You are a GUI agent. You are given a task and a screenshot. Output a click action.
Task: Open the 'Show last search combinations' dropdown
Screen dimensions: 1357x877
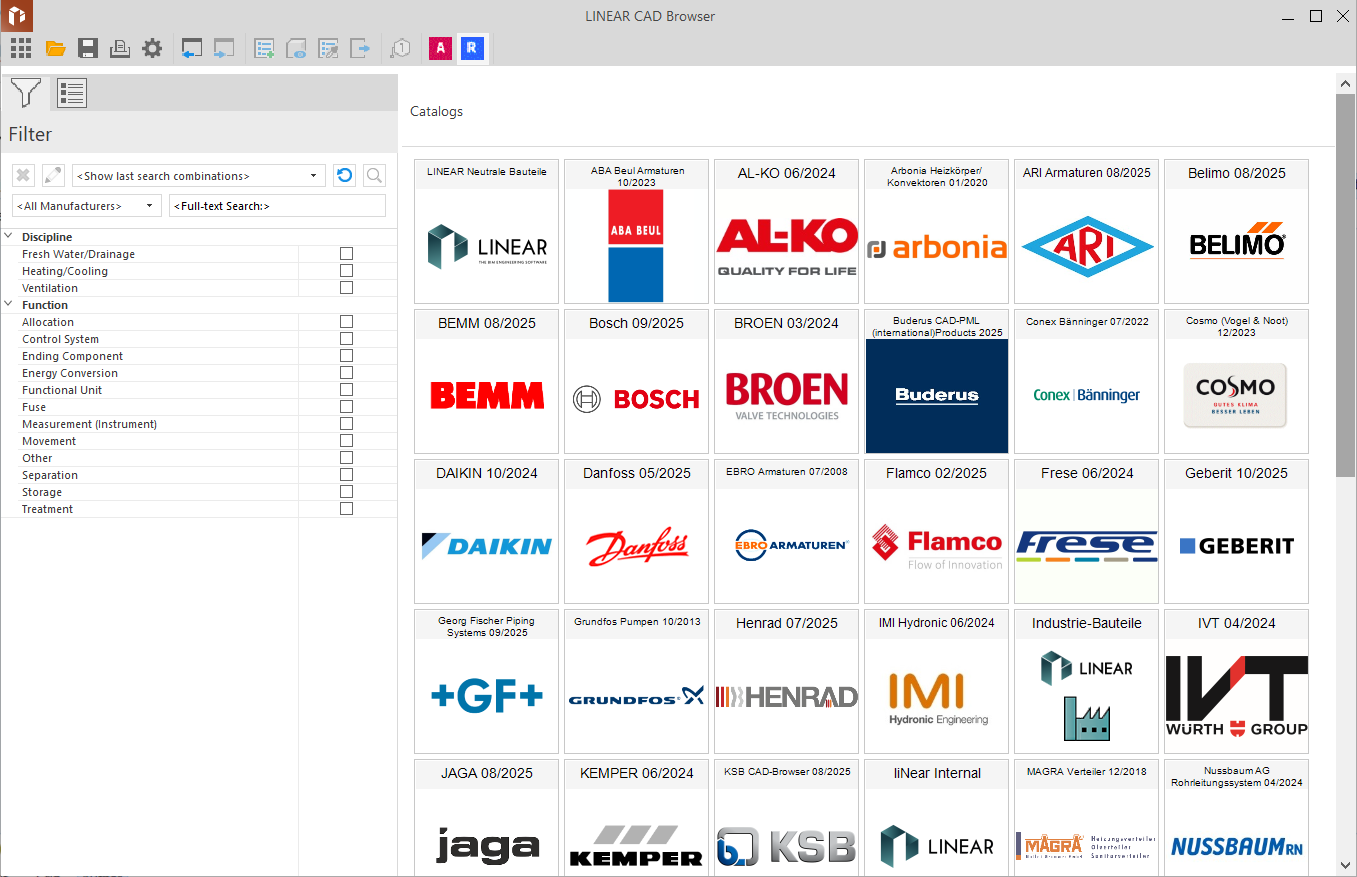[x=199, y=176]
